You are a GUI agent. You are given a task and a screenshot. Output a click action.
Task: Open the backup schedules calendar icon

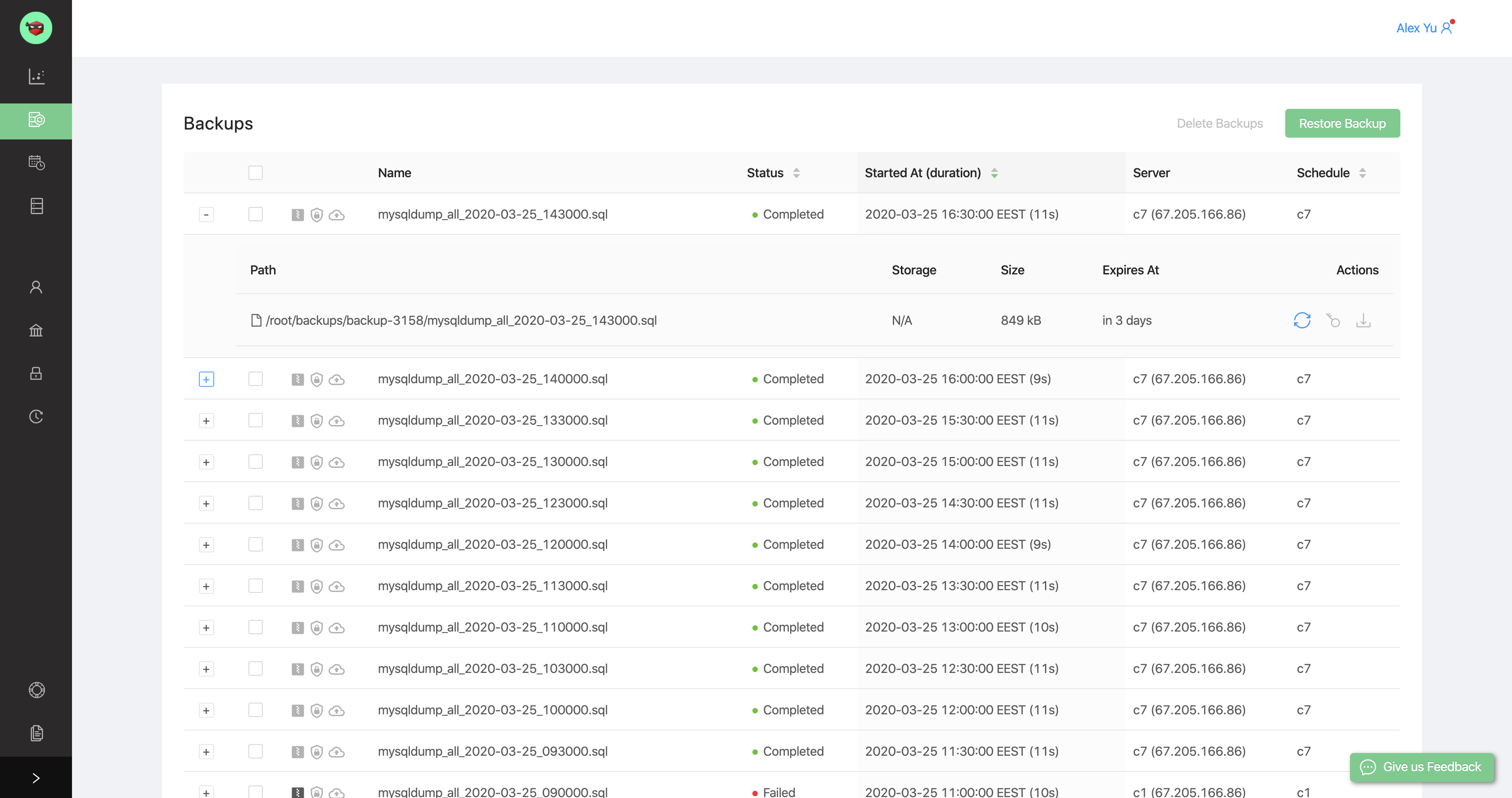(x=36, y=162)
